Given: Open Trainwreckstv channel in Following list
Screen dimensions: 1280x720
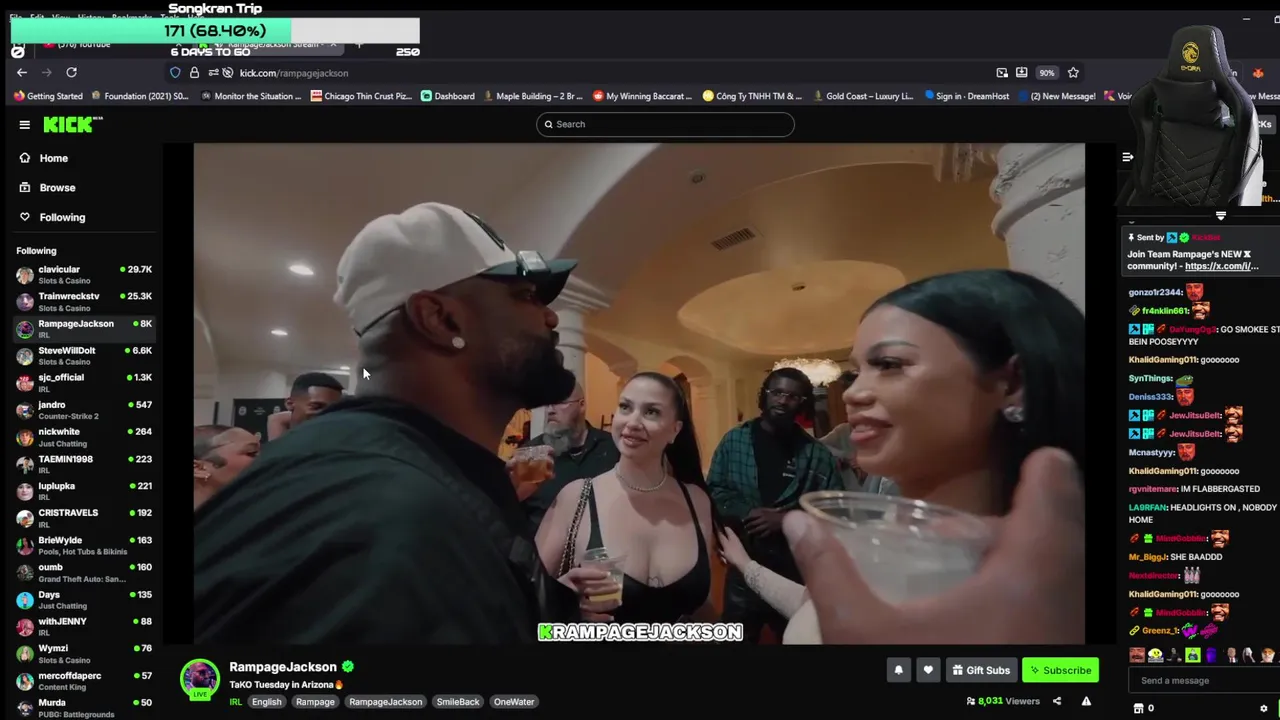Looking at the screenshot, I should pos(84,301).
